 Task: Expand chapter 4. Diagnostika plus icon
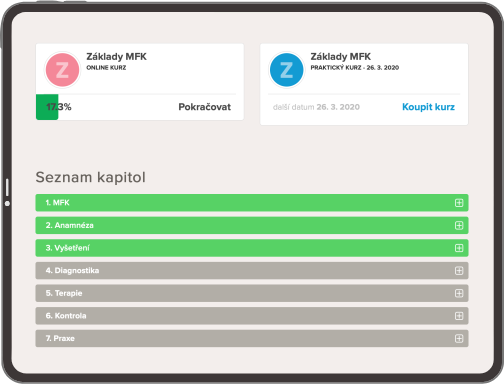[459, 271]
